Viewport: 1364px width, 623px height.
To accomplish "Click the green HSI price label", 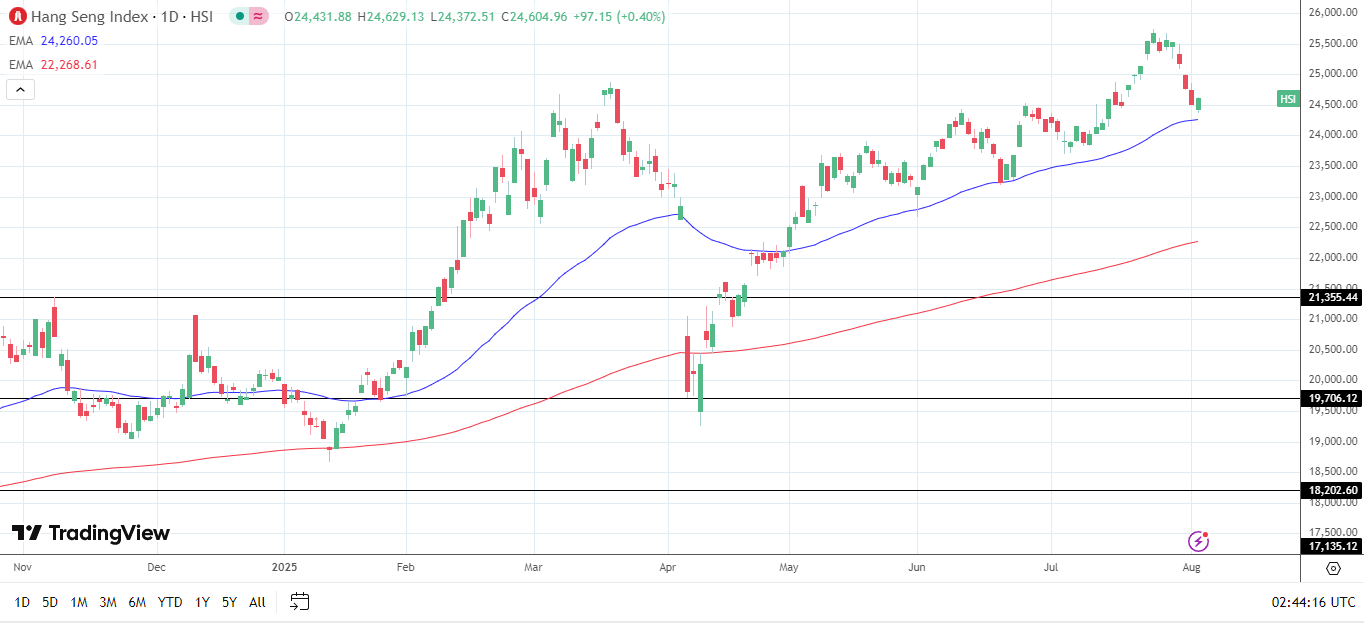I will point(1288,99).
